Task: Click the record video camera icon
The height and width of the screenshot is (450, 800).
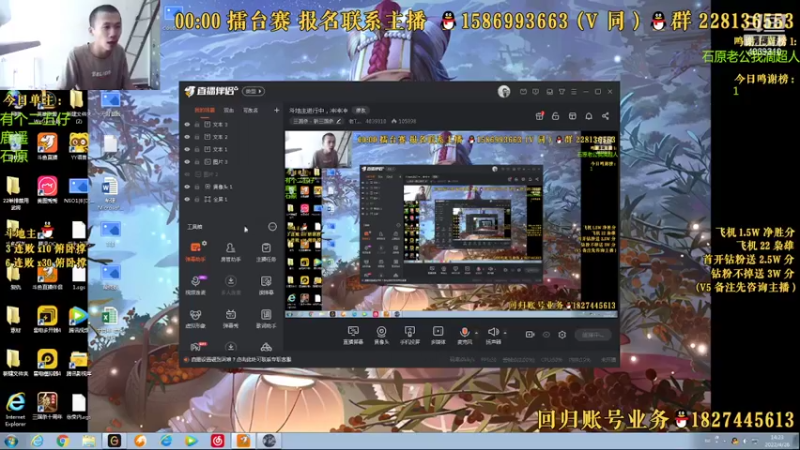Action: pyautogui.click(x=530, y=335)
